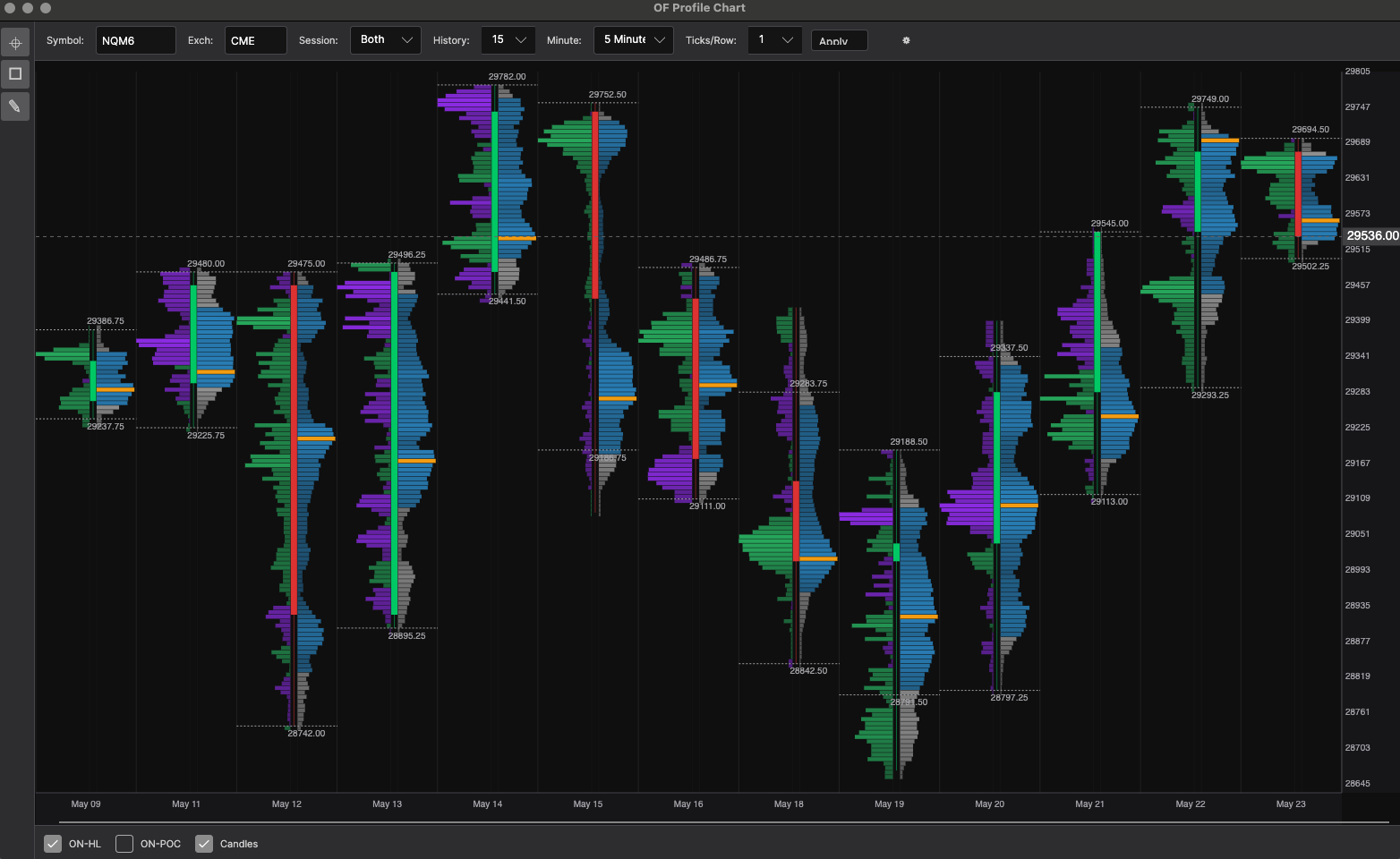
Task: Click the May 11 date label
Action: pos(186,804)
